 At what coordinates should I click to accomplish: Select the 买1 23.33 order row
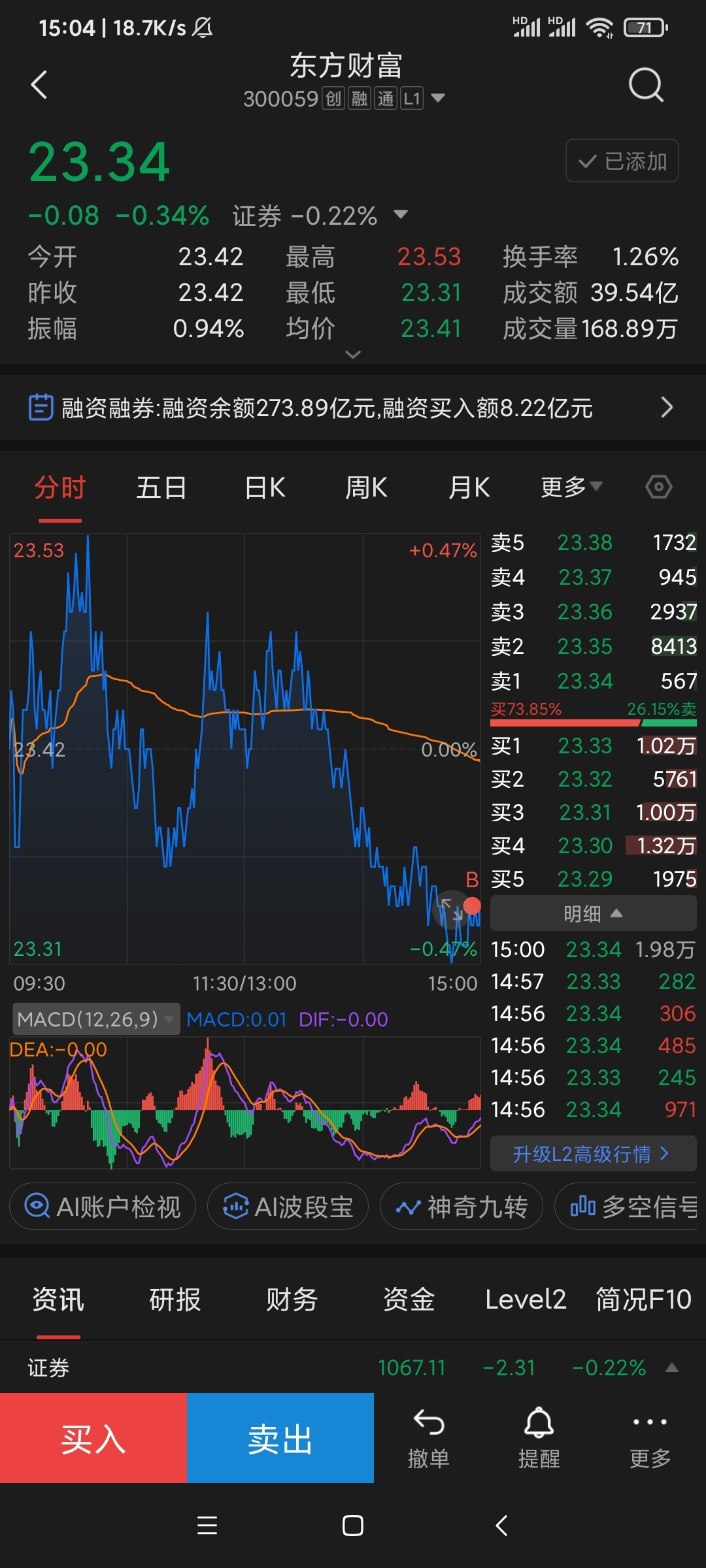pos(593,745)
